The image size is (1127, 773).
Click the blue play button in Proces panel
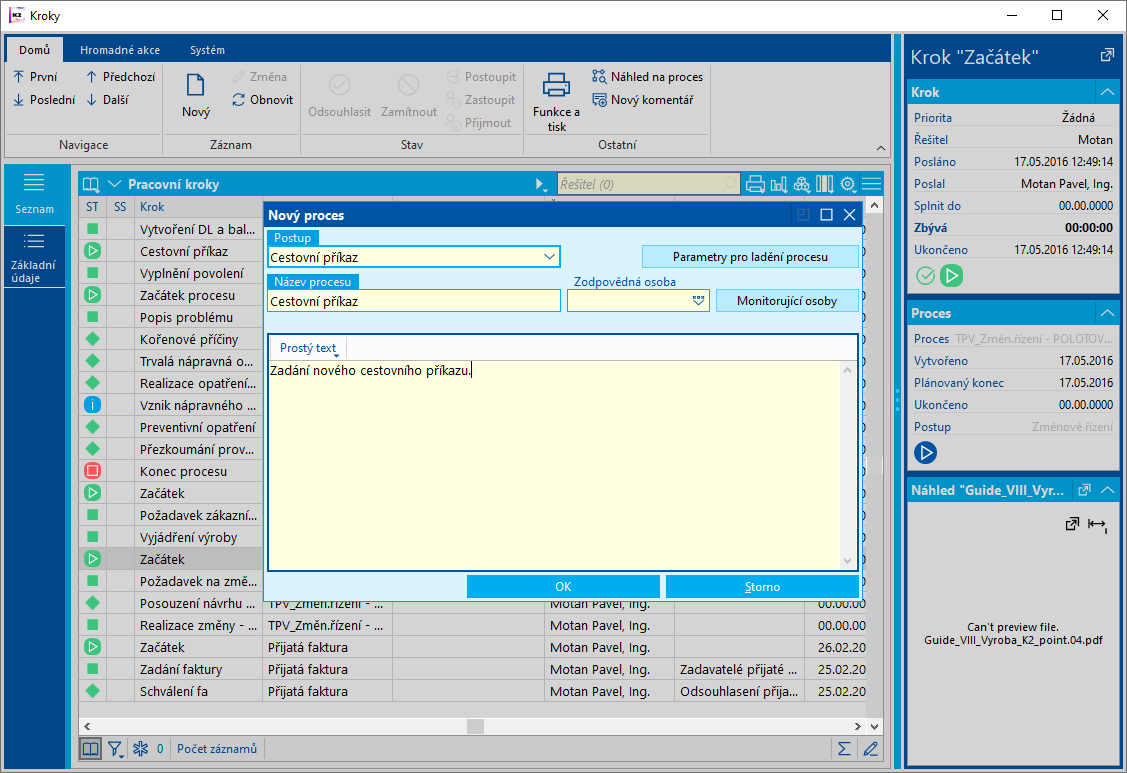pyautogui.click(x=925, y=453)
